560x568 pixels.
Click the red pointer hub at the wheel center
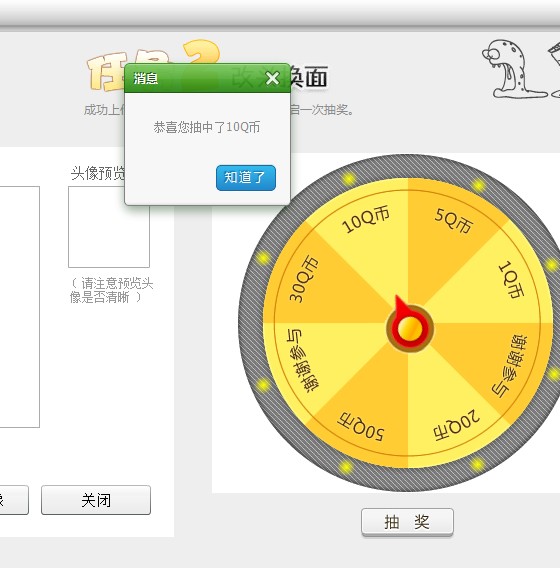(410, 328)
